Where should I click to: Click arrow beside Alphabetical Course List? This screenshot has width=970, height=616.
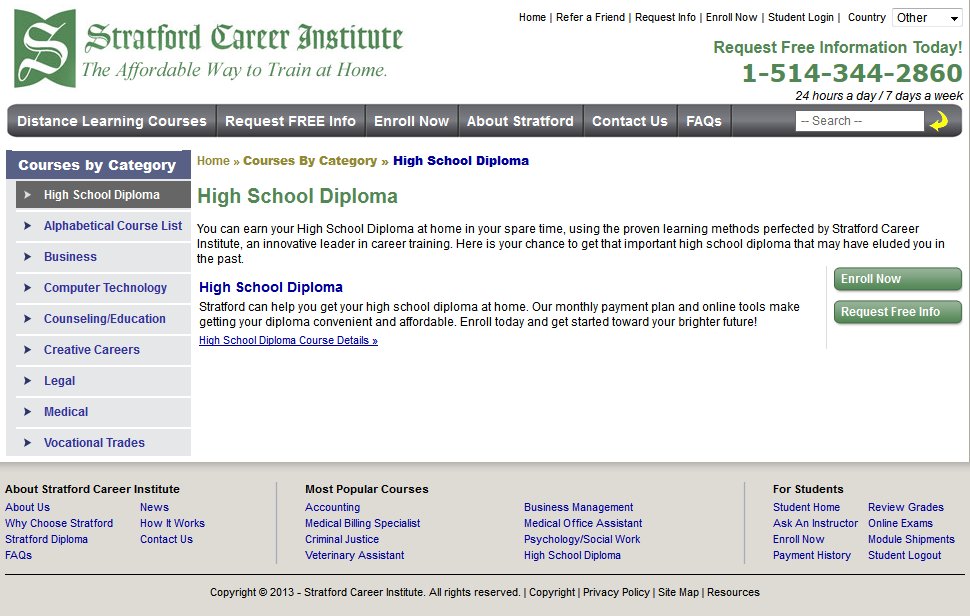[27, 226]
